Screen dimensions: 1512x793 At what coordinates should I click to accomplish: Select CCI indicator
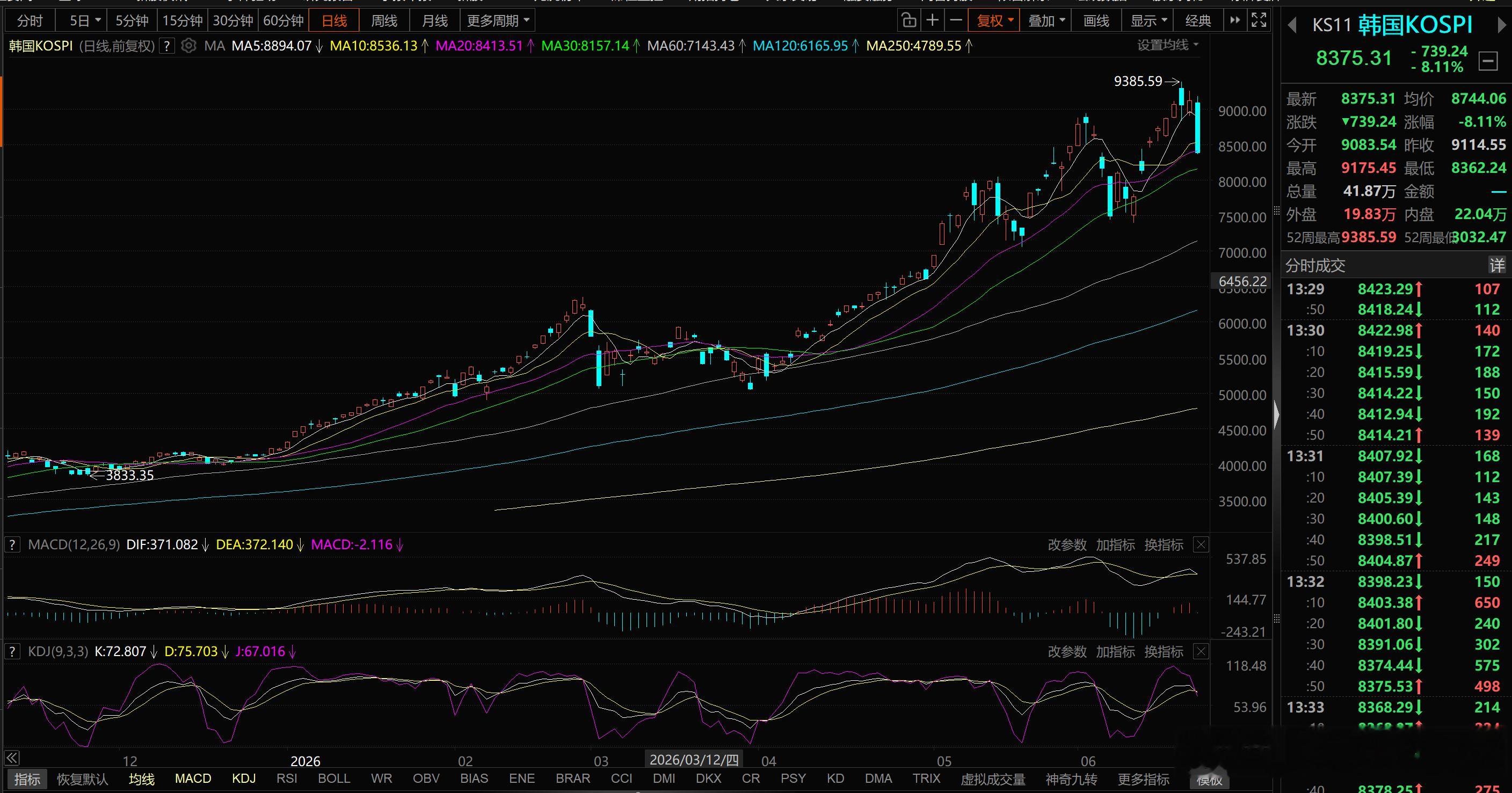point(622,779)
